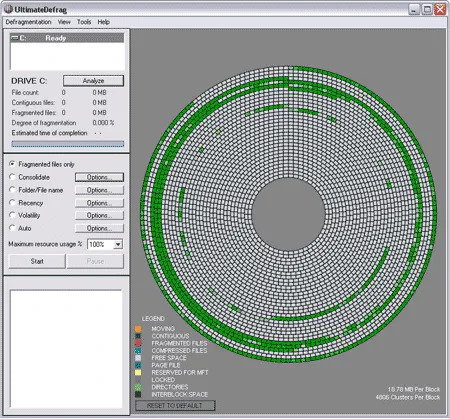
Task: Select the C: drive icon in list
Action: coord(15,38)
